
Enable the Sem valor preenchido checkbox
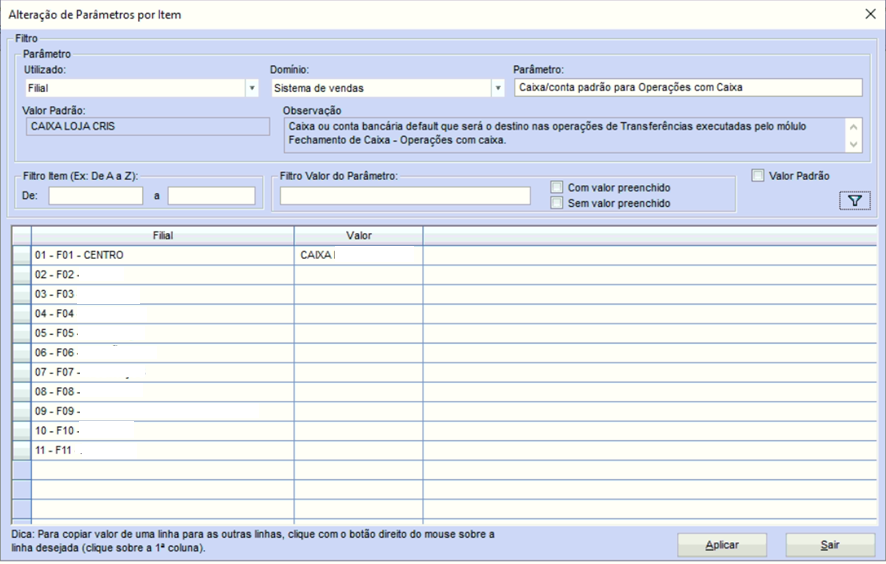tap(557, 203)
